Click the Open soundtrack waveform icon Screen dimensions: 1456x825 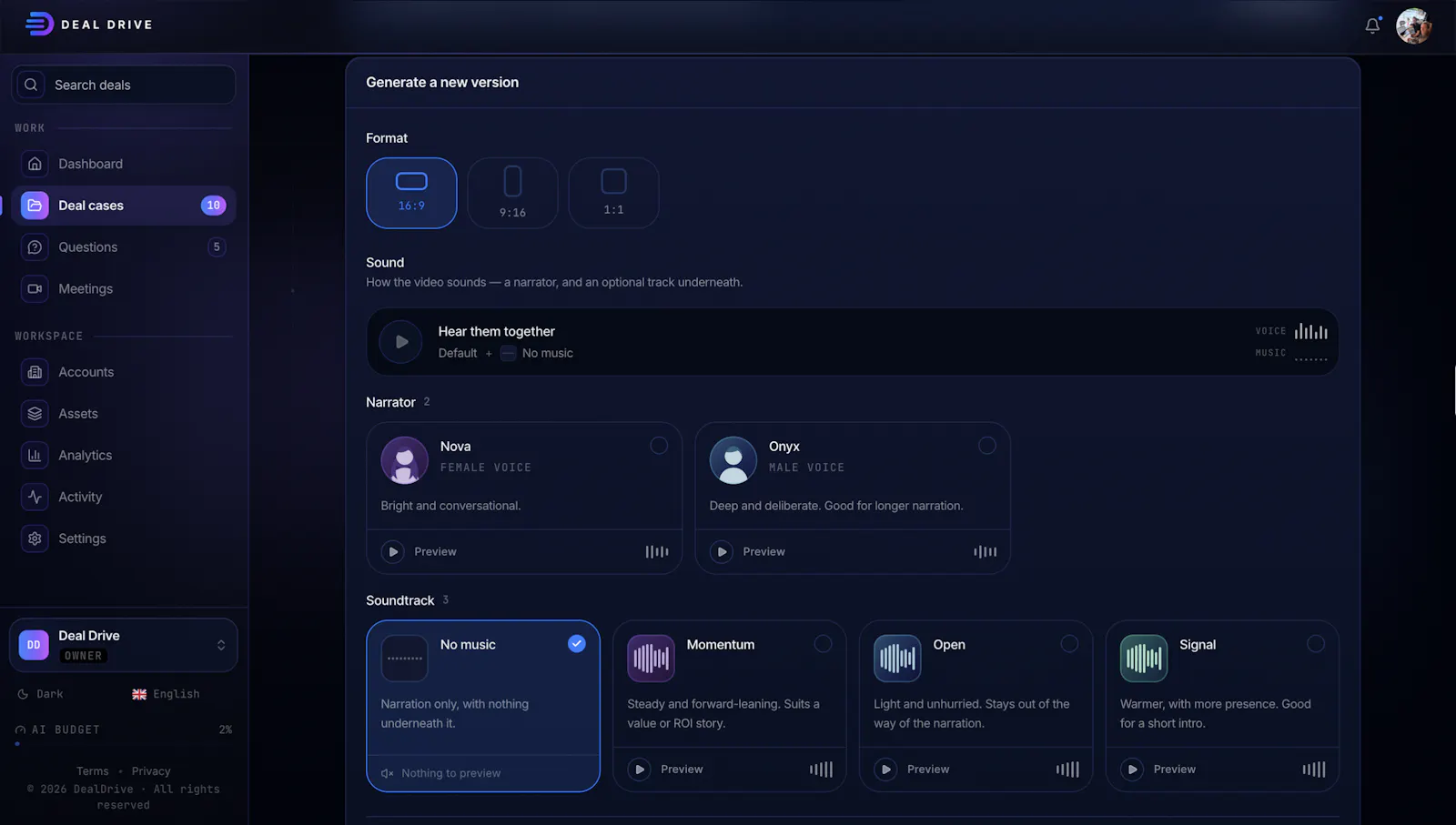point(897,659)
